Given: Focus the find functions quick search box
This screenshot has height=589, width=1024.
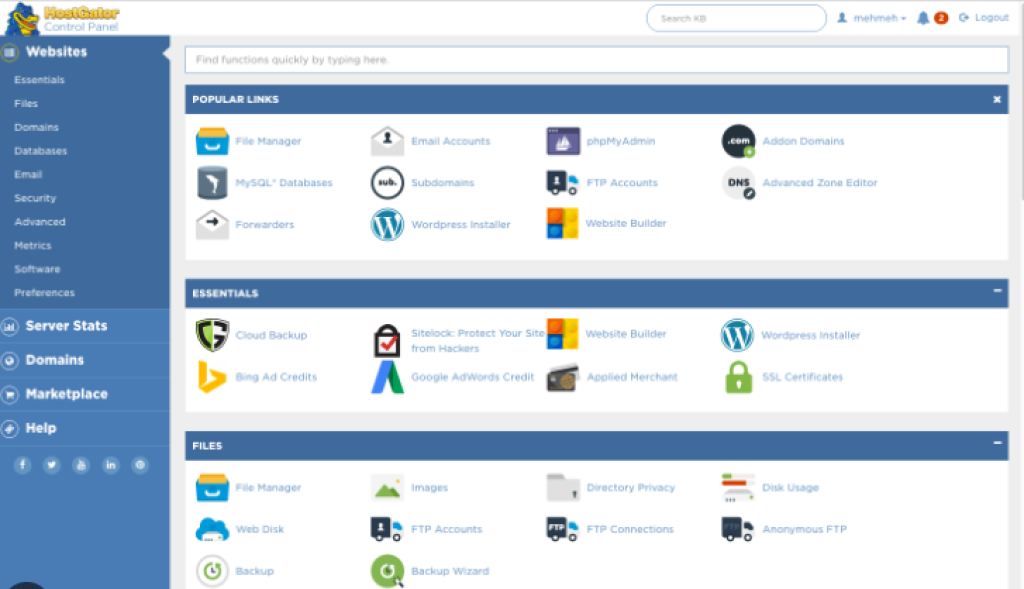Looking at the screenshot, I should click(x=596, y=60).
